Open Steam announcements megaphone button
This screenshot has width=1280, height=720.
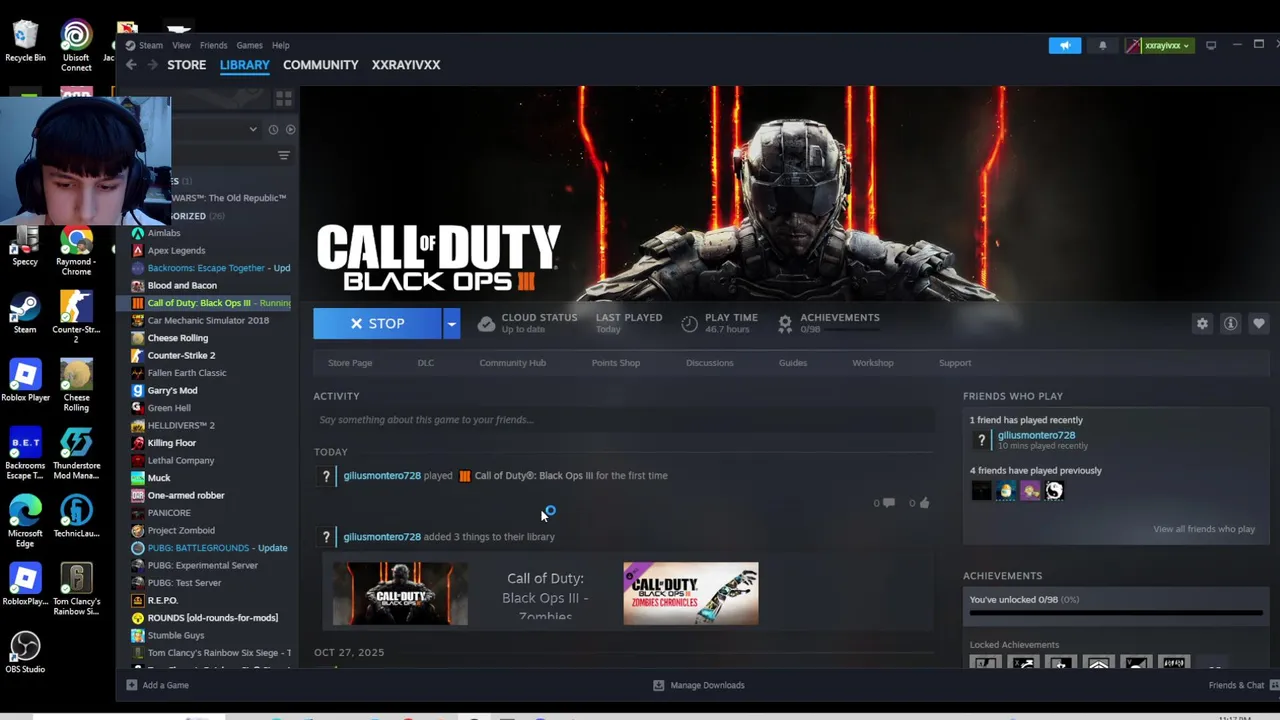(1065, 45)
